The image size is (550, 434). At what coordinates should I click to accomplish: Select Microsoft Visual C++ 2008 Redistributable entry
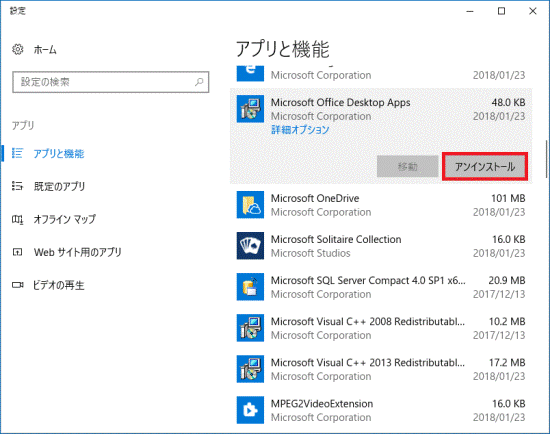pos(368,321)
